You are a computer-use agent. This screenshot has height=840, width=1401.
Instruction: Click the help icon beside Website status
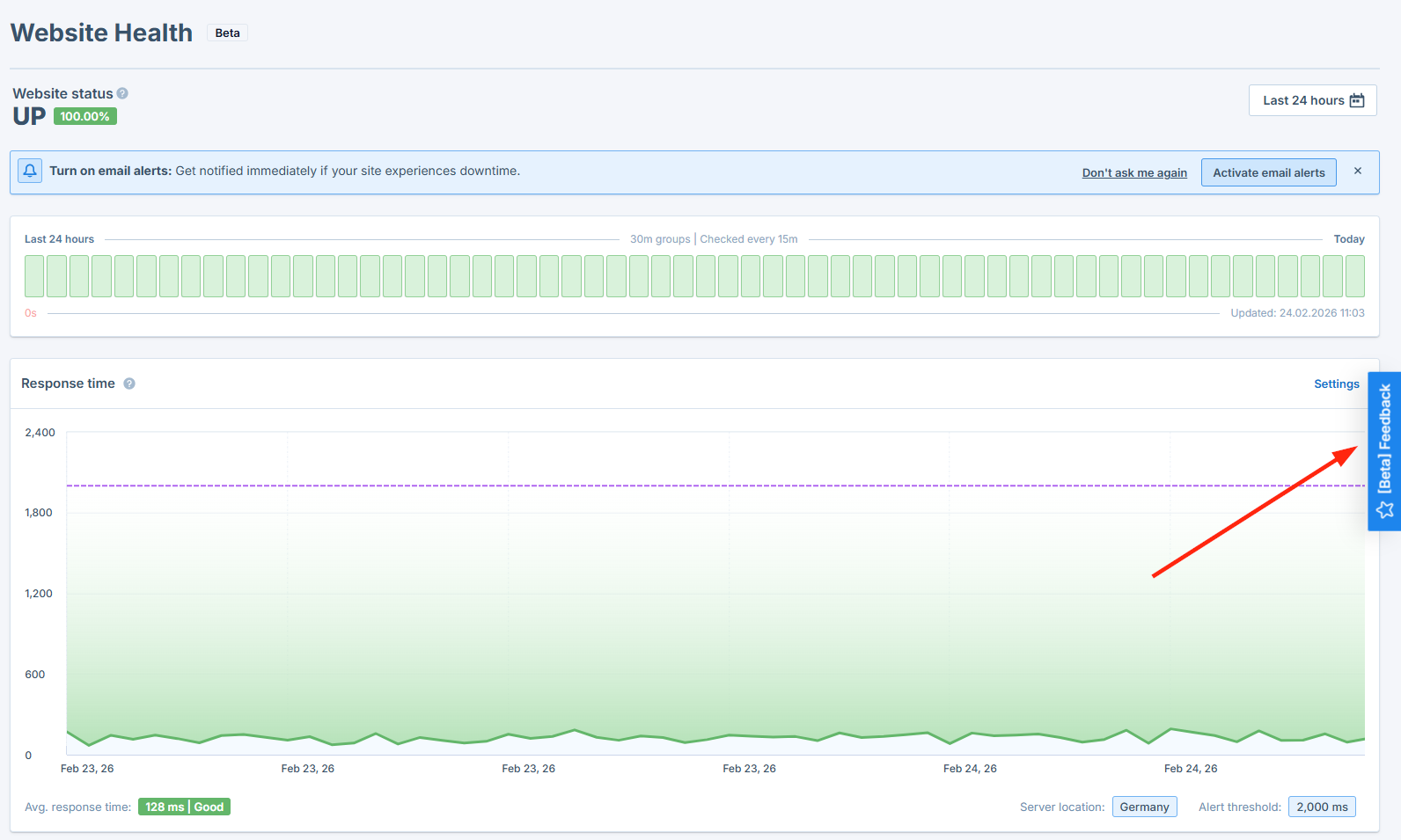(122, 93)
